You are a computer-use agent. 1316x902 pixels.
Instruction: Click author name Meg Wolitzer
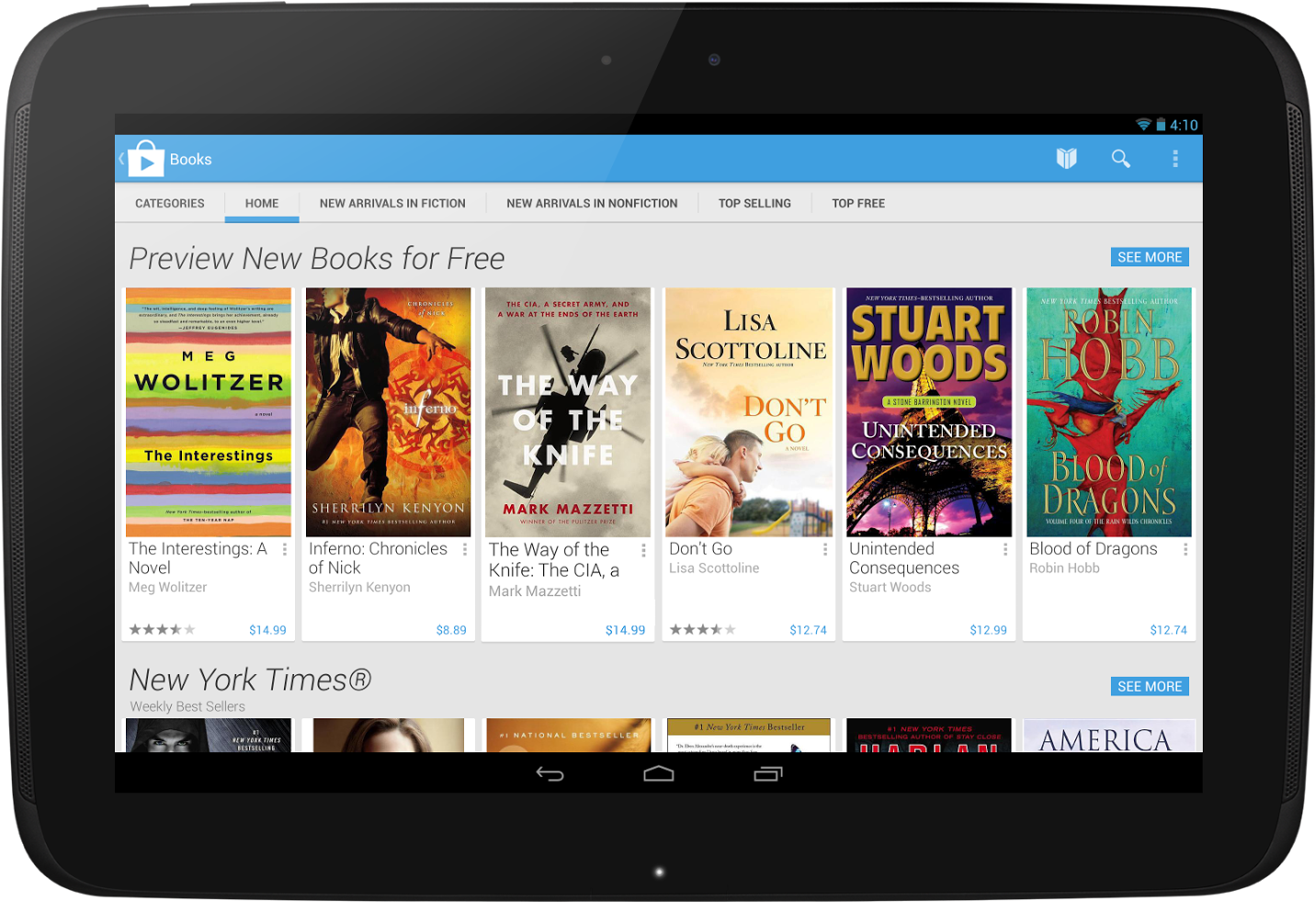167,588
